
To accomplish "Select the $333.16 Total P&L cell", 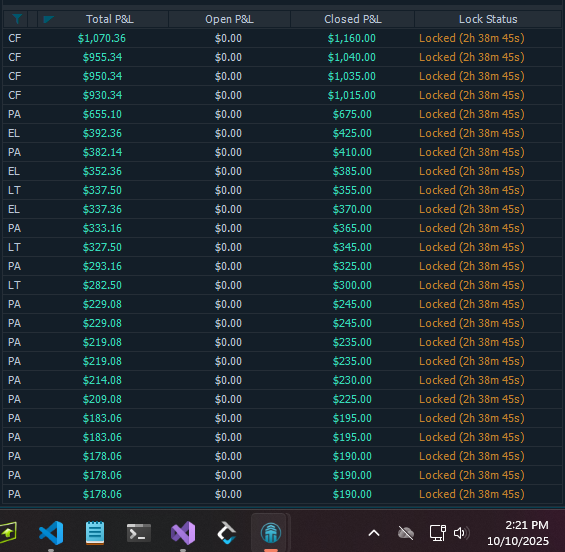I will click(x=102, y=228).
